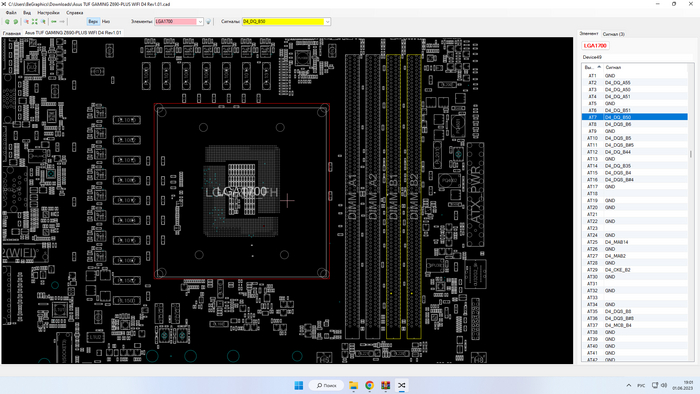Select pin row AT2 D4_DQ_A55

(x=634, y=83)
